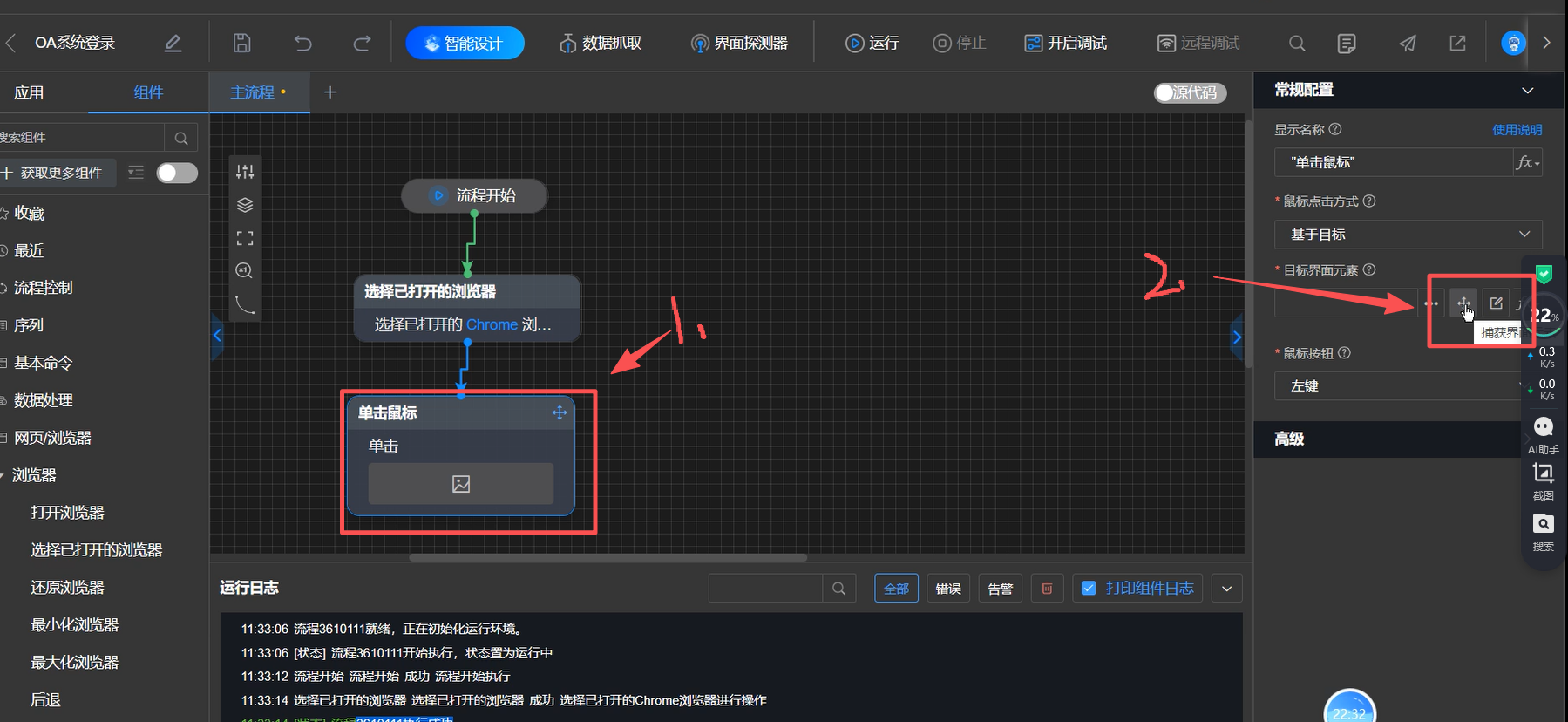Expand toolbar with the right chevron
1568x722 pixels.
point(1547,43)
